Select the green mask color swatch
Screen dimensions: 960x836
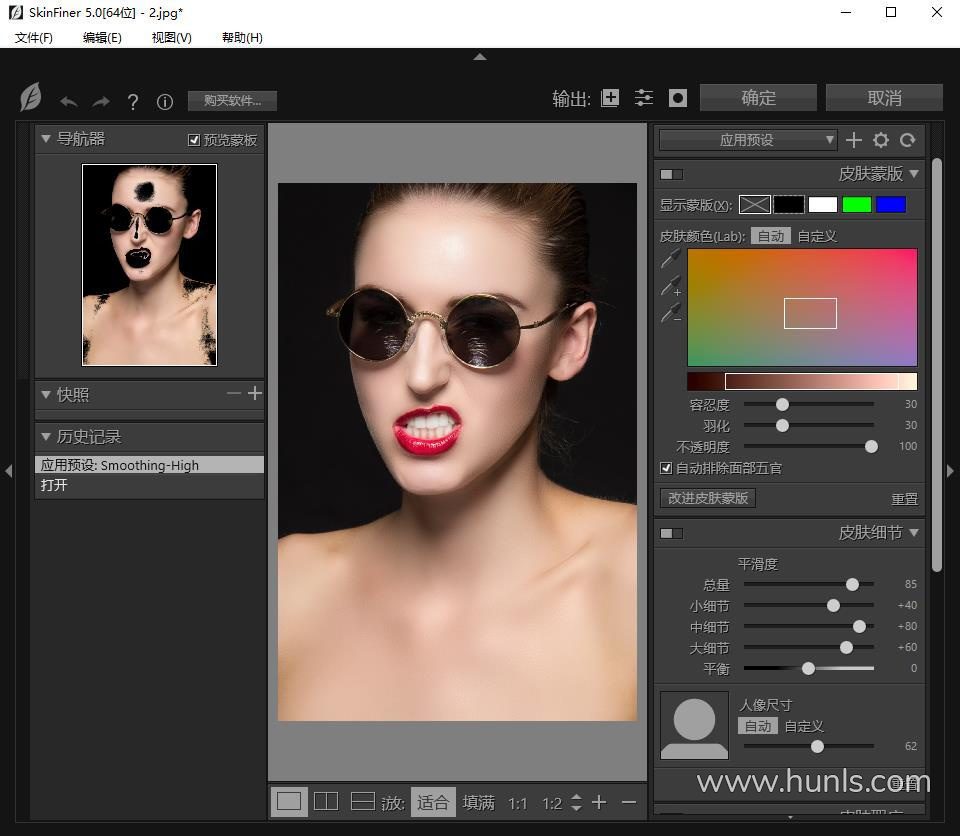point(856,205)
